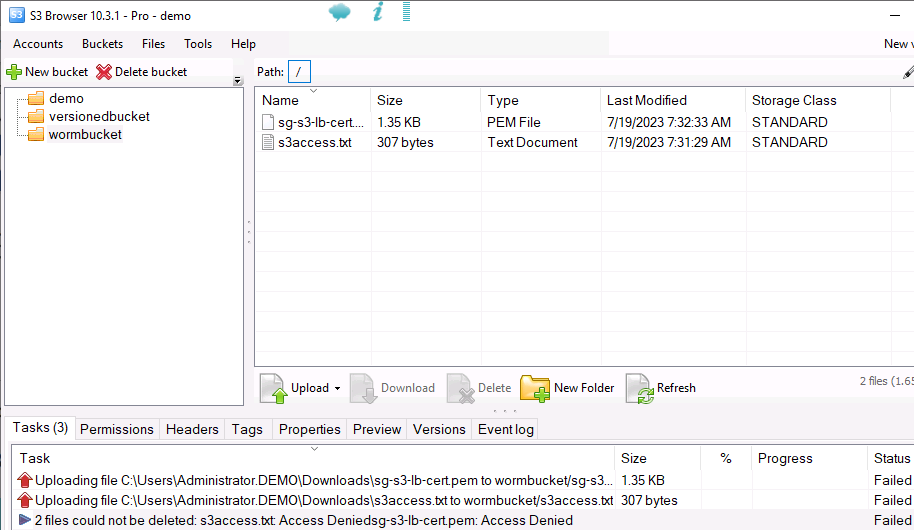Image resolution: width=914 pixels, height=530 pixels.
Task: Switch to the Properties tab
Action: [310, 430]
